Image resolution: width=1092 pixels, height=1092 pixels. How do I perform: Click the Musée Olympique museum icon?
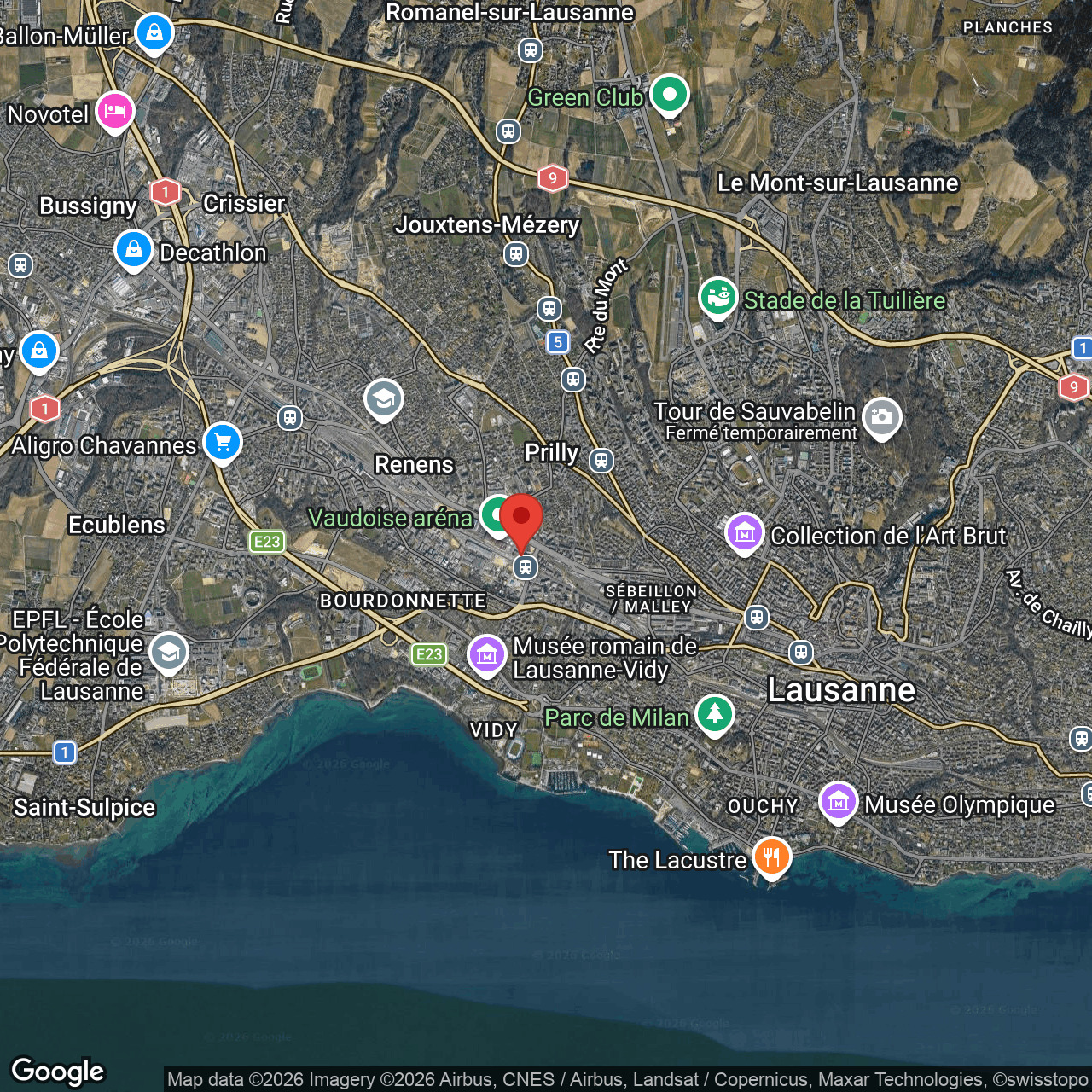click(838, 802)
